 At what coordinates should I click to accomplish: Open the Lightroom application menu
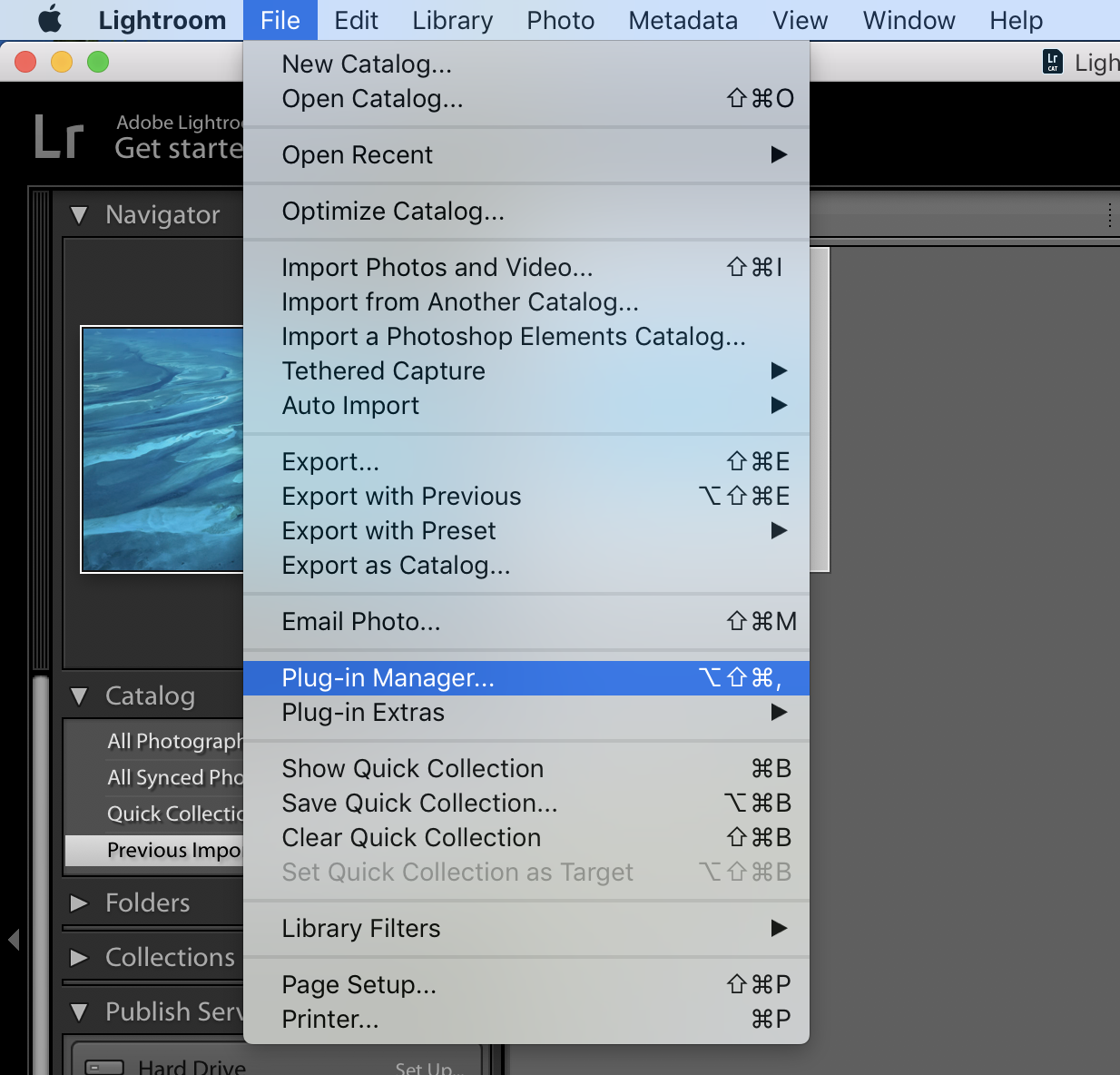[x=162, y=20]
